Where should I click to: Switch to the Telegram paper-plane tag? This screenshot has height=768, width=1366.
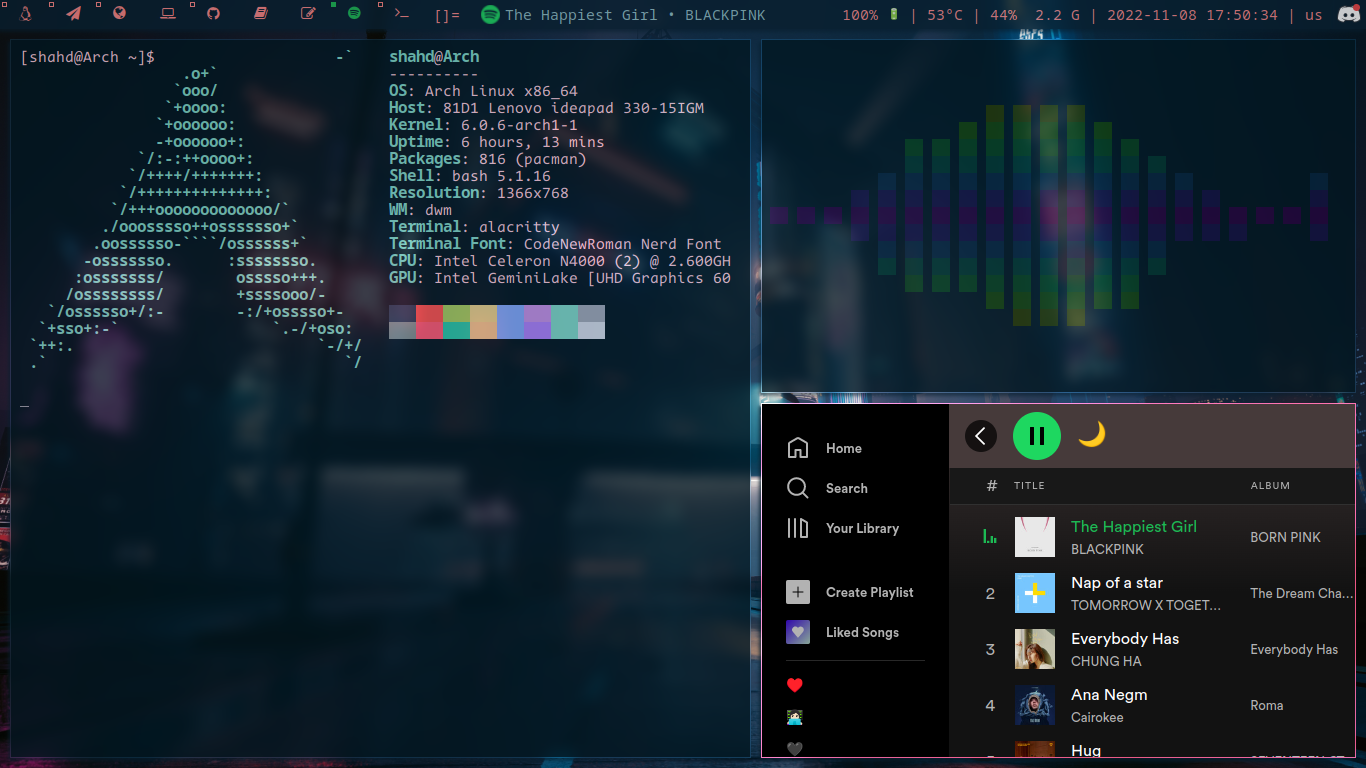click(x=73, y=14)
